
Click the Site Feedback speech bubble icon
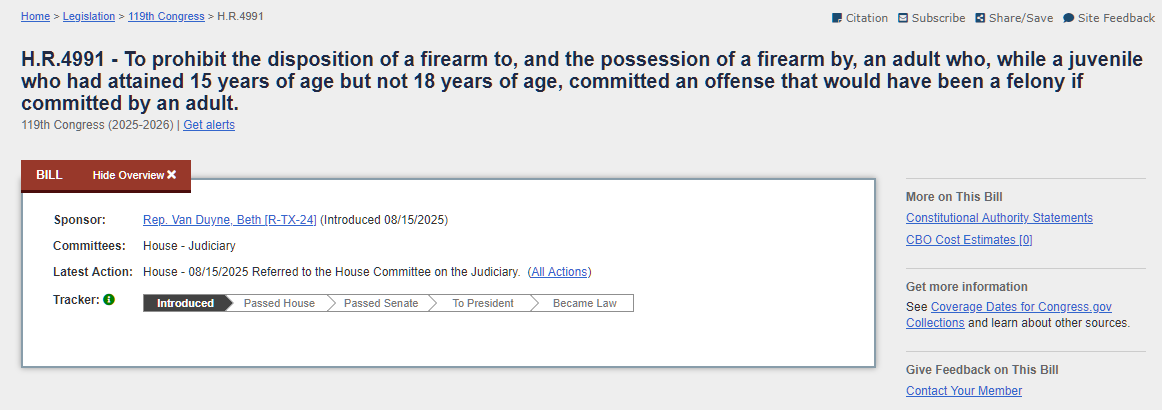click(x=1069, y=18)
